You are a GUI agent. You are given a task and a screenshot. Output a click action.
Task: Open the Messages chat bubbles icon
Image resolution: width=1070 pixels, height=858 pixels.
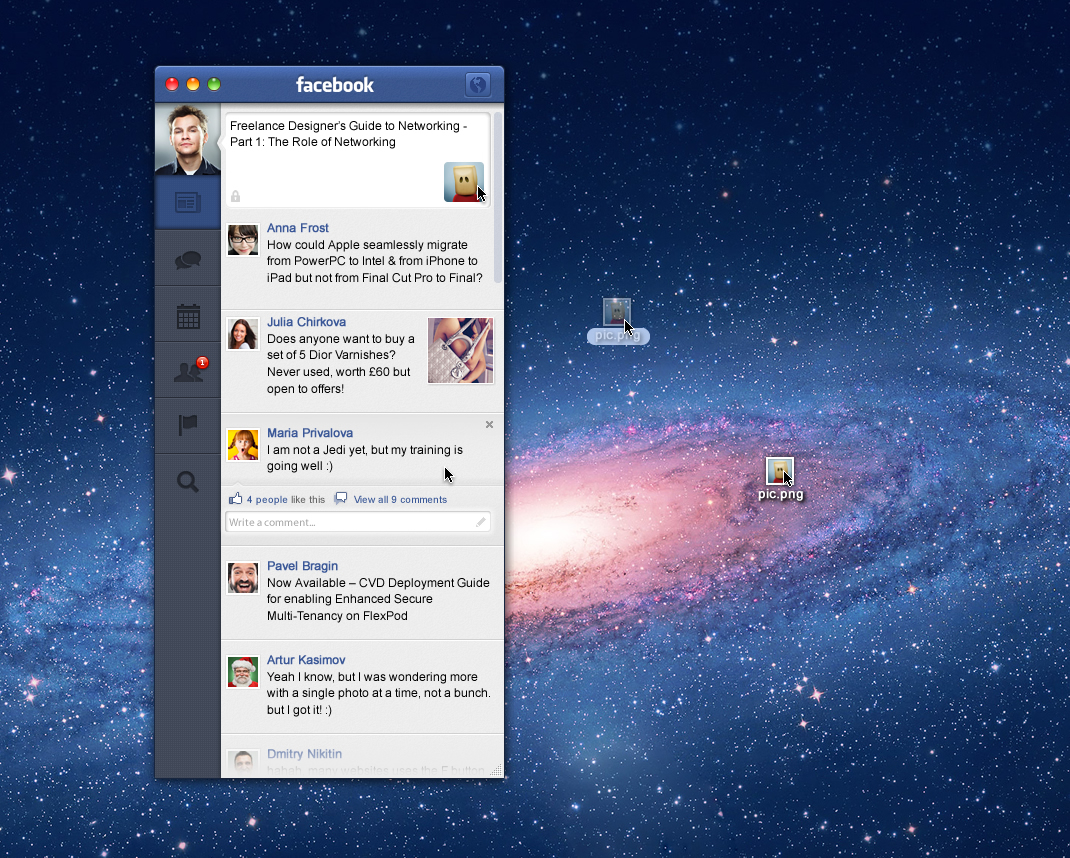(188, 259)
